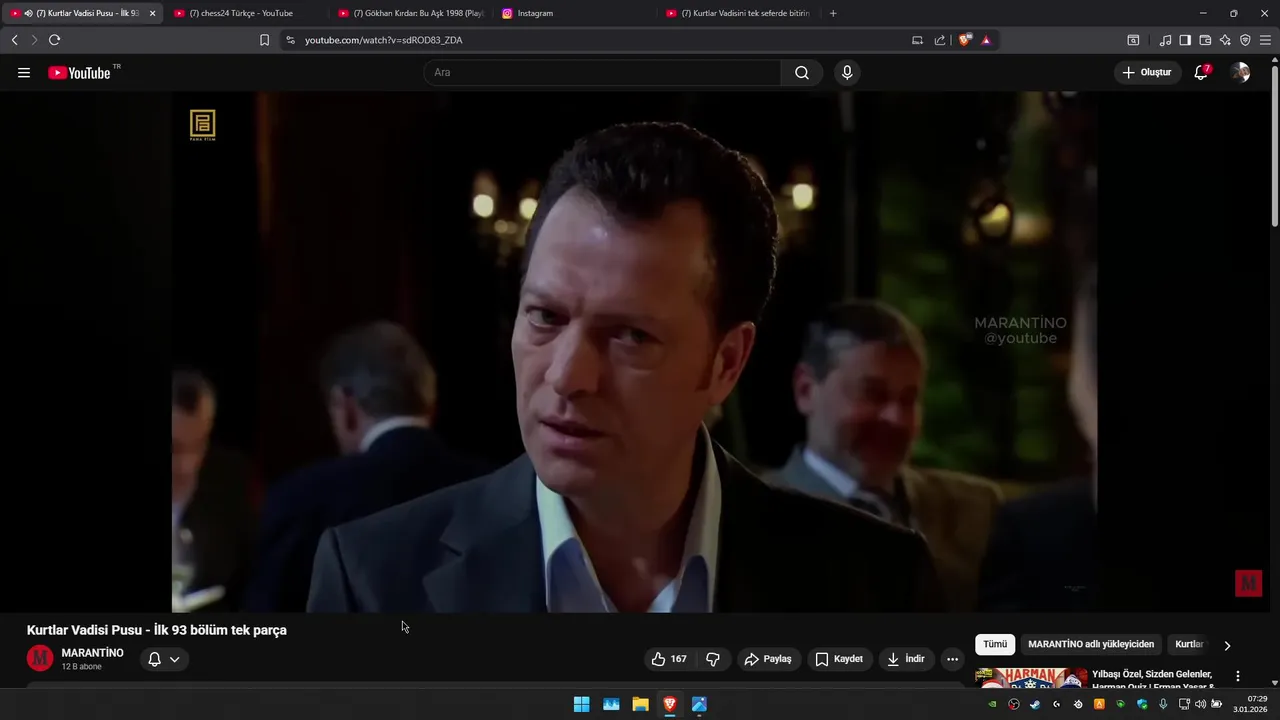Screen dimensions: 1280x720
Task: Expand subscription notification bell dropdown
Action: click(x=164, y=659)
